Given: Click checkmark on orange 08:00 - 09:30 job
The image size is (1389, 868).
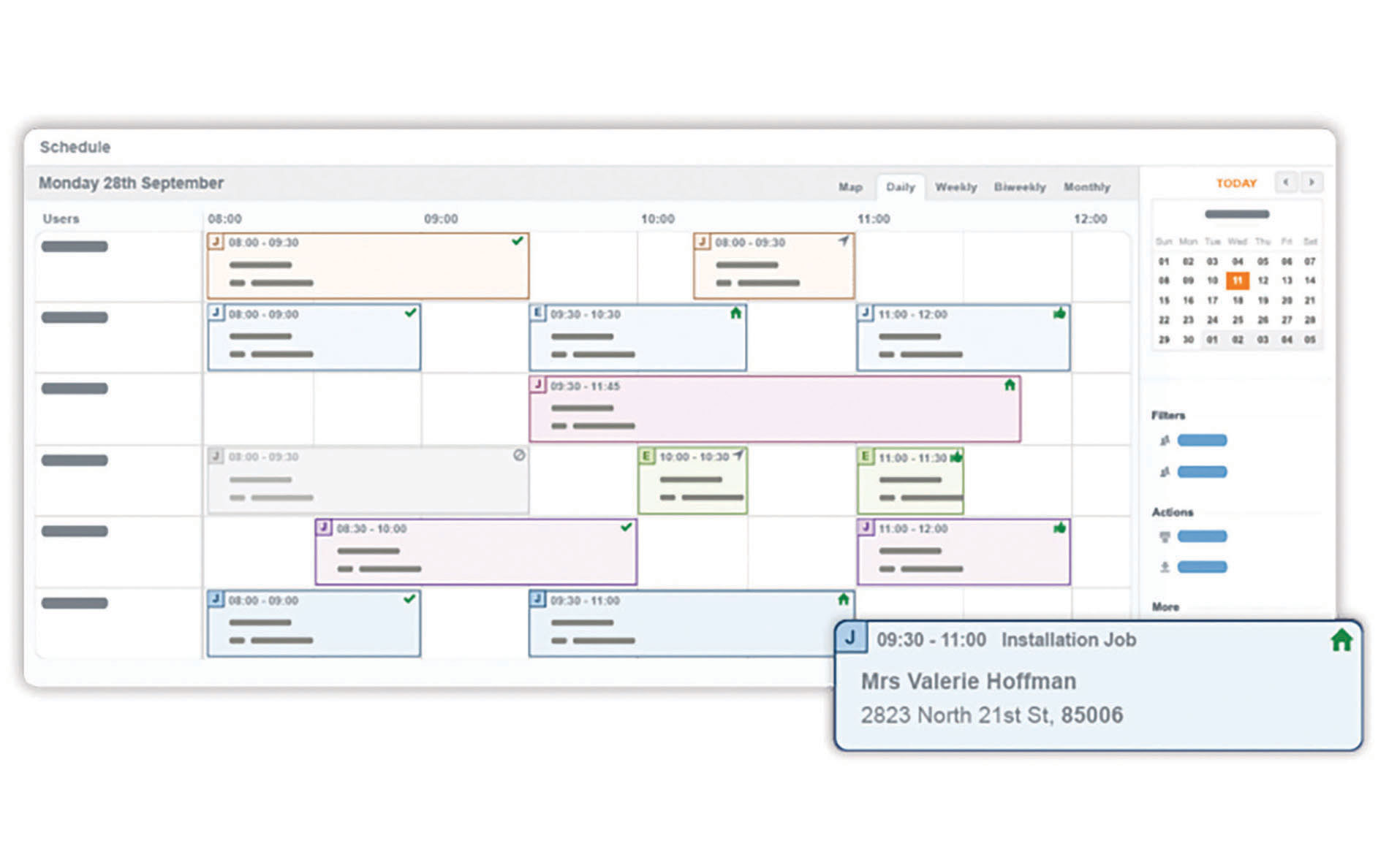Looking at the screenshot, I should (x=518, y=240).
